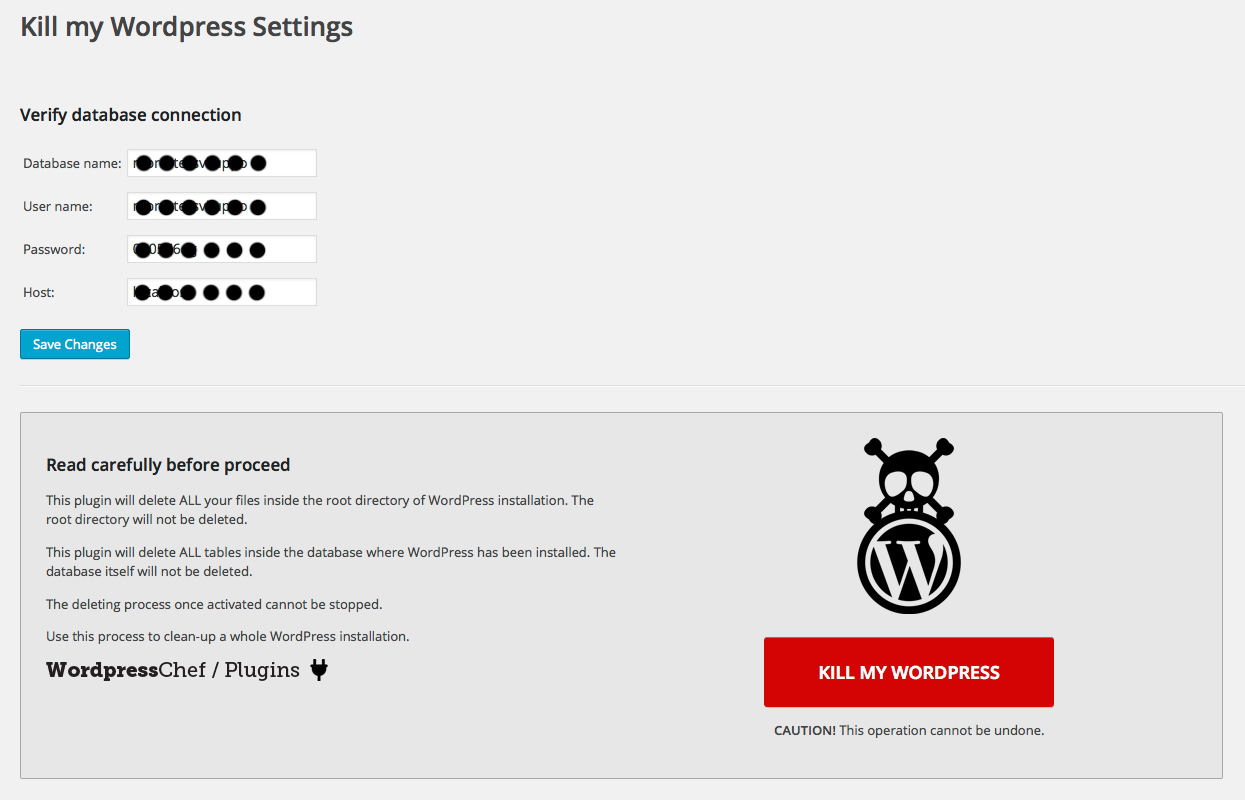1245x800 pixels.
Task: Click the Kill my Wordpress Settings heading
Action: pos(187,27)
